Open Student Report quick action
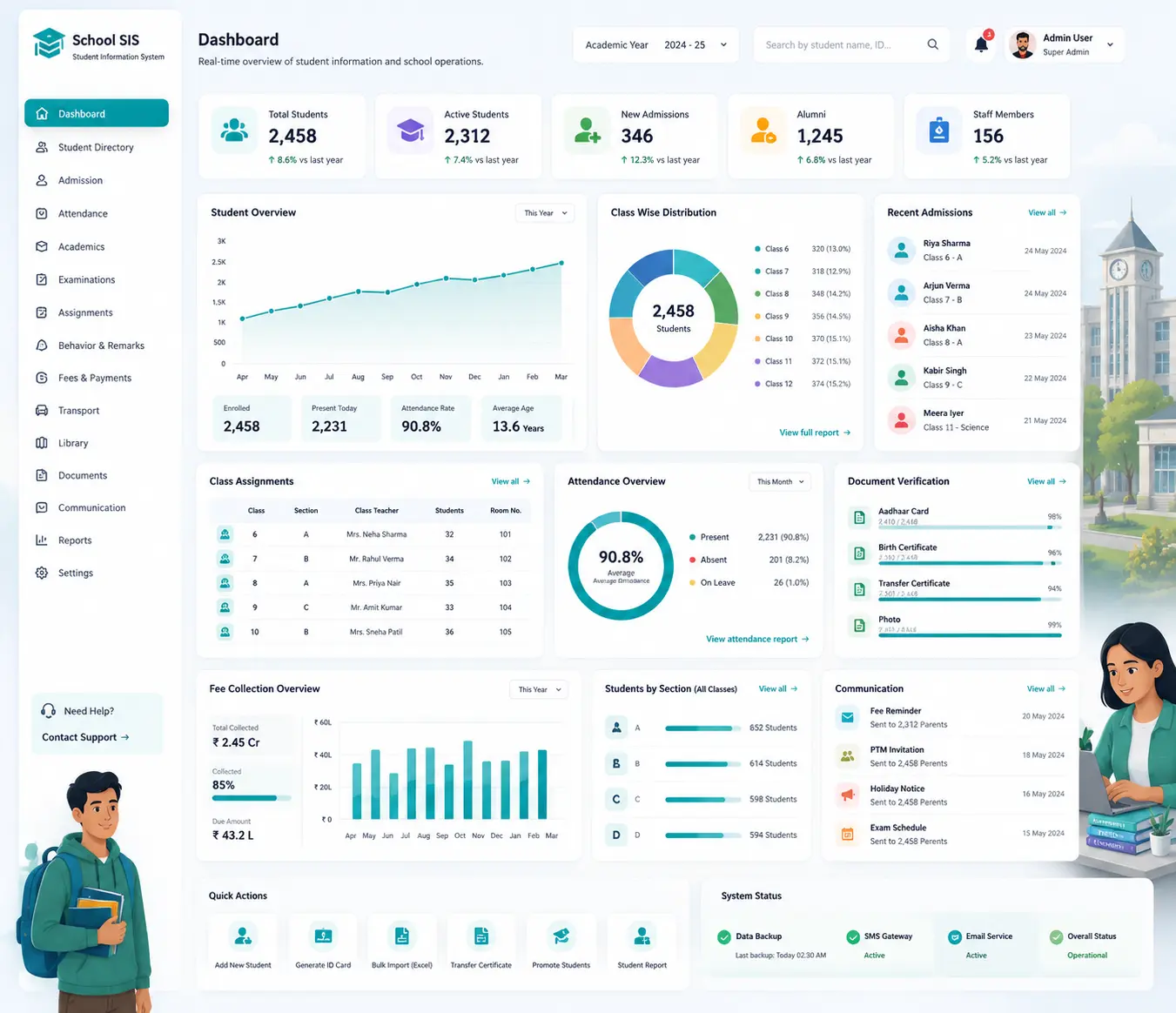The height and width of the screenshot is (1013, 1176). pyautogui.click(x=642, y=943)
